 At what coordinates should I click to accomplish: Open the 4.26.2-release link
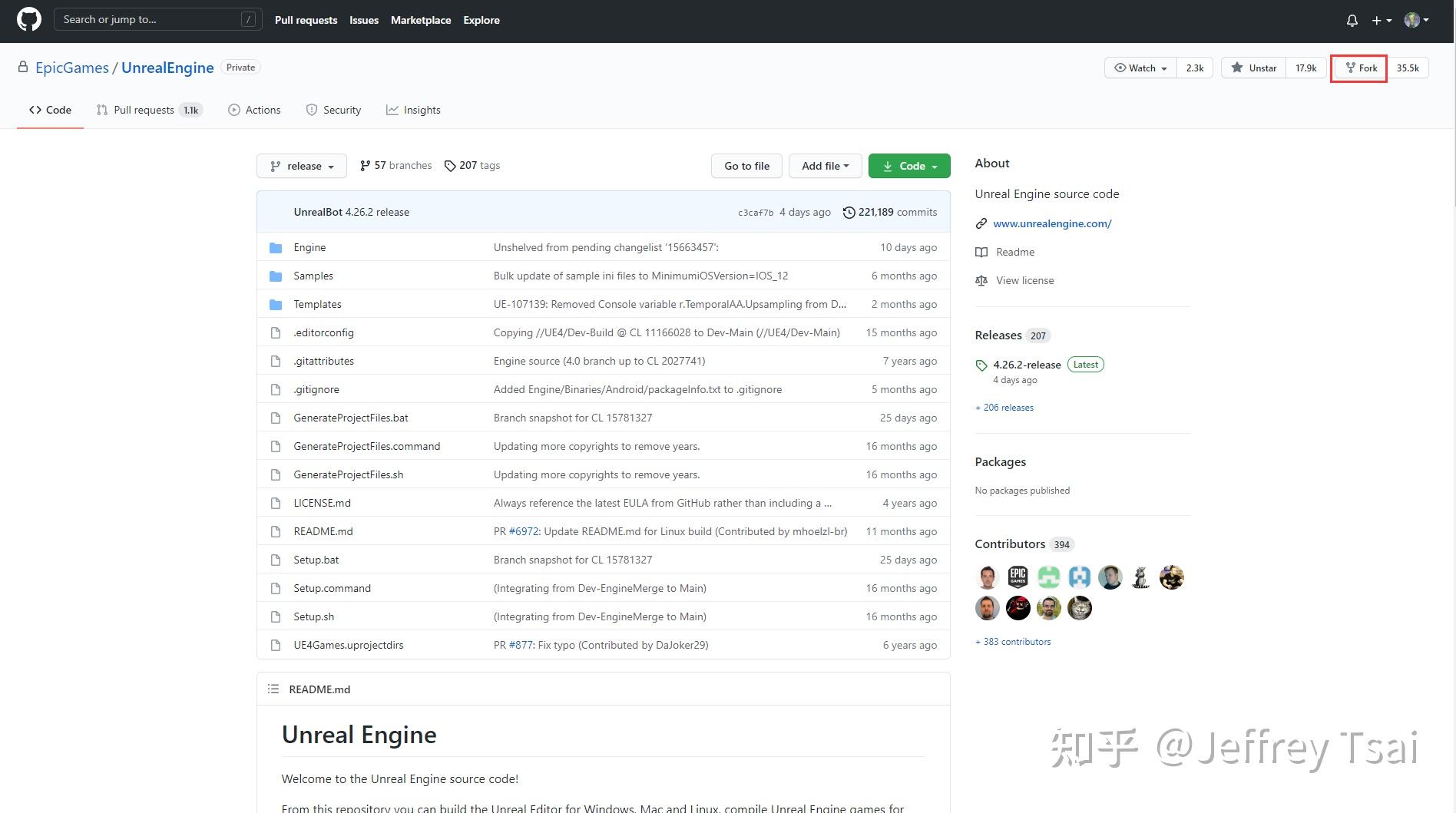pos(1027,365)
